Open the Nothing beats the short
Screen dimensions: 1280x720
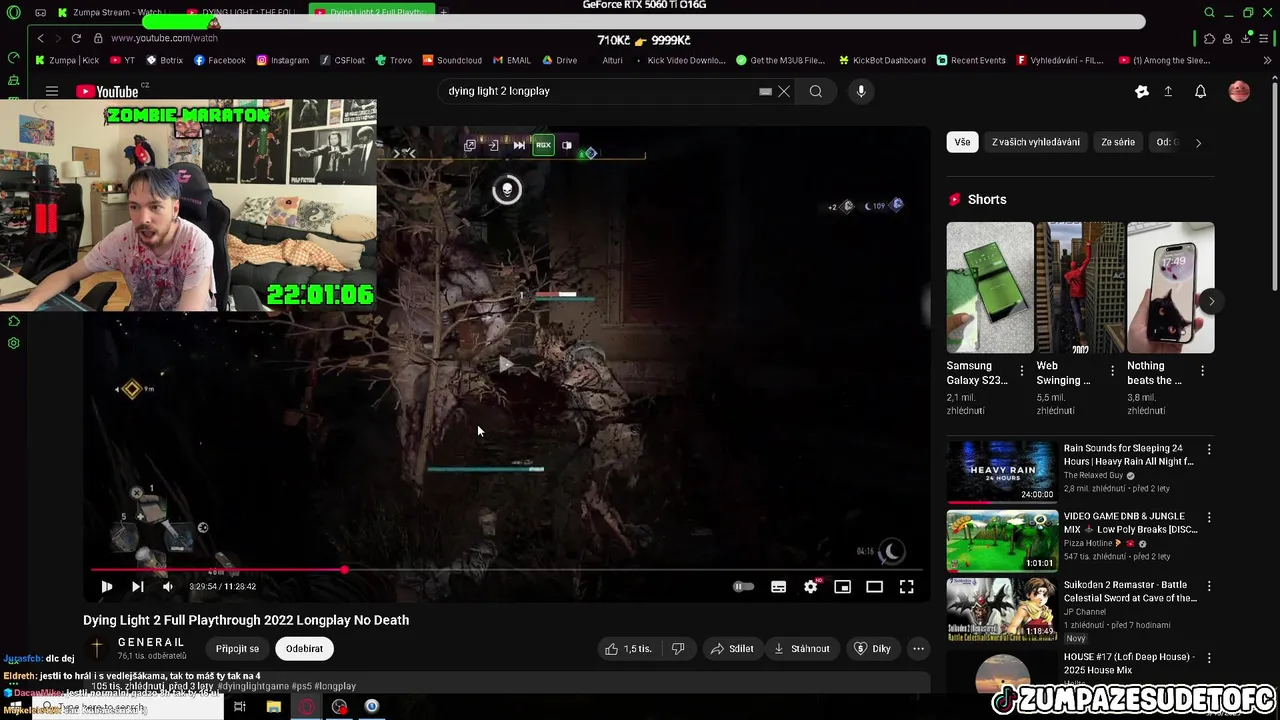1170,288
